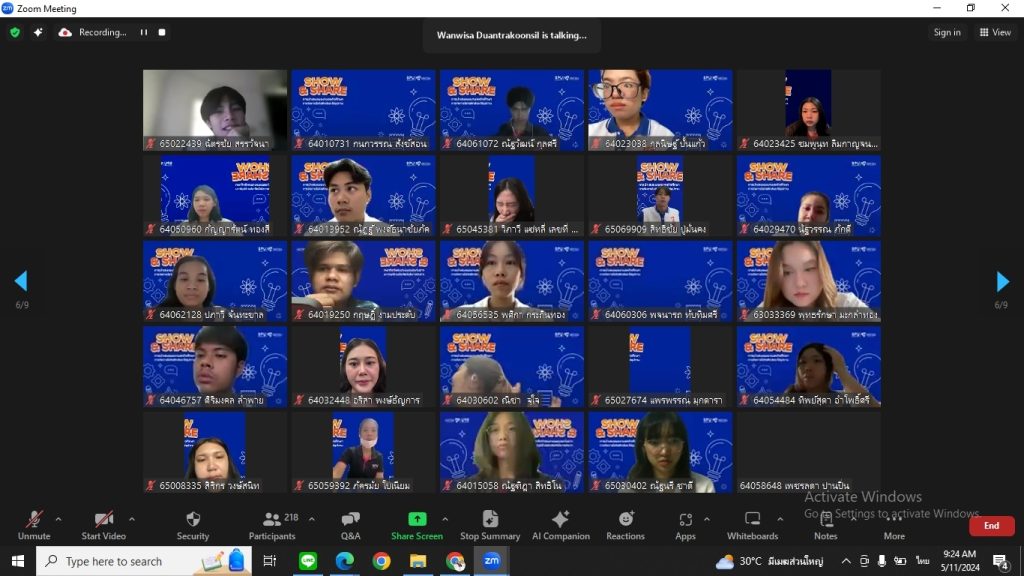1024x576 pixels.
Task: Click Sign in at the top
Action: tap(947, 32)
